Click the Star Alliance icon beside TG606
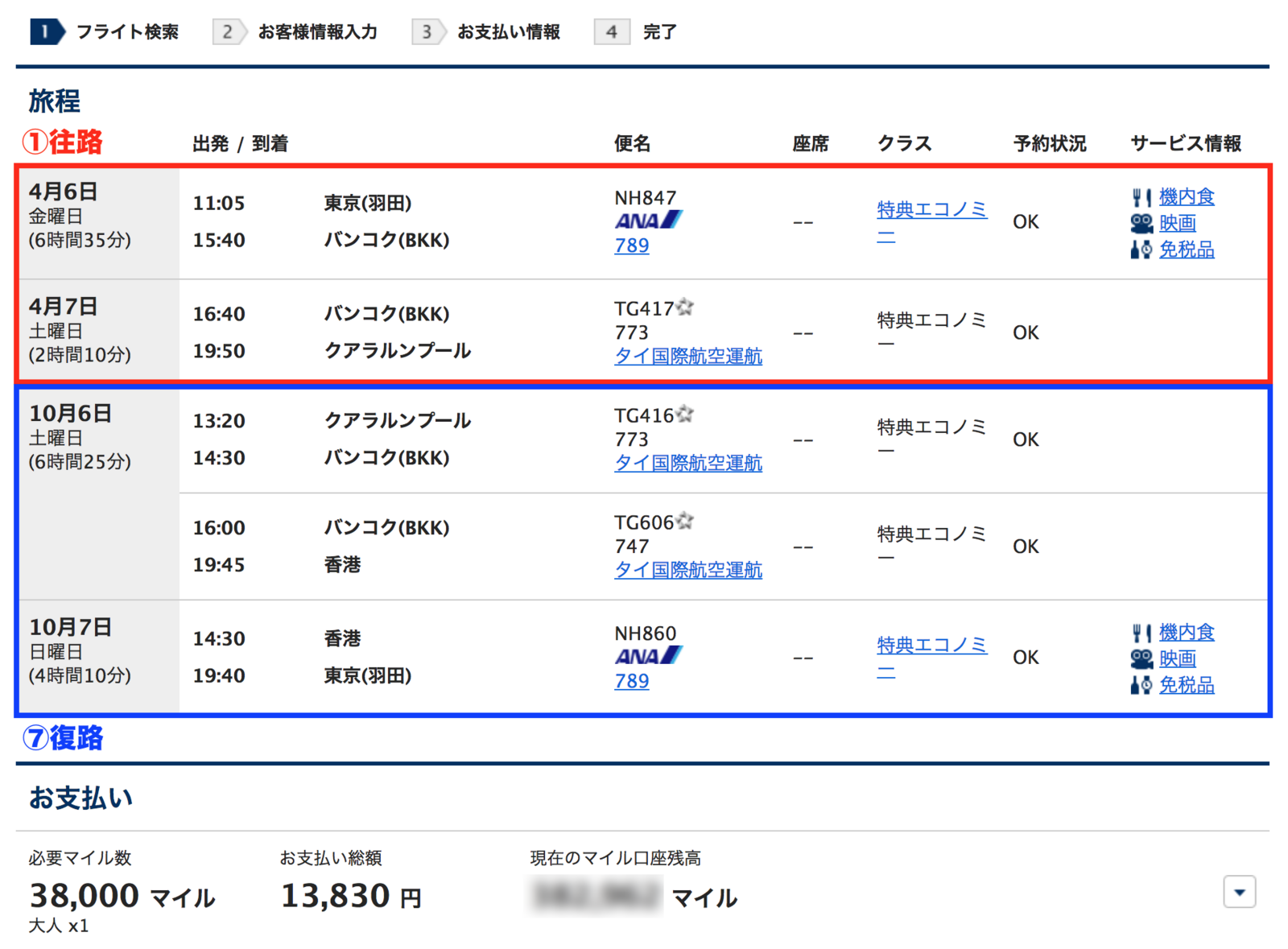Viewport: 1288px width, 949px height. point(685,521)
